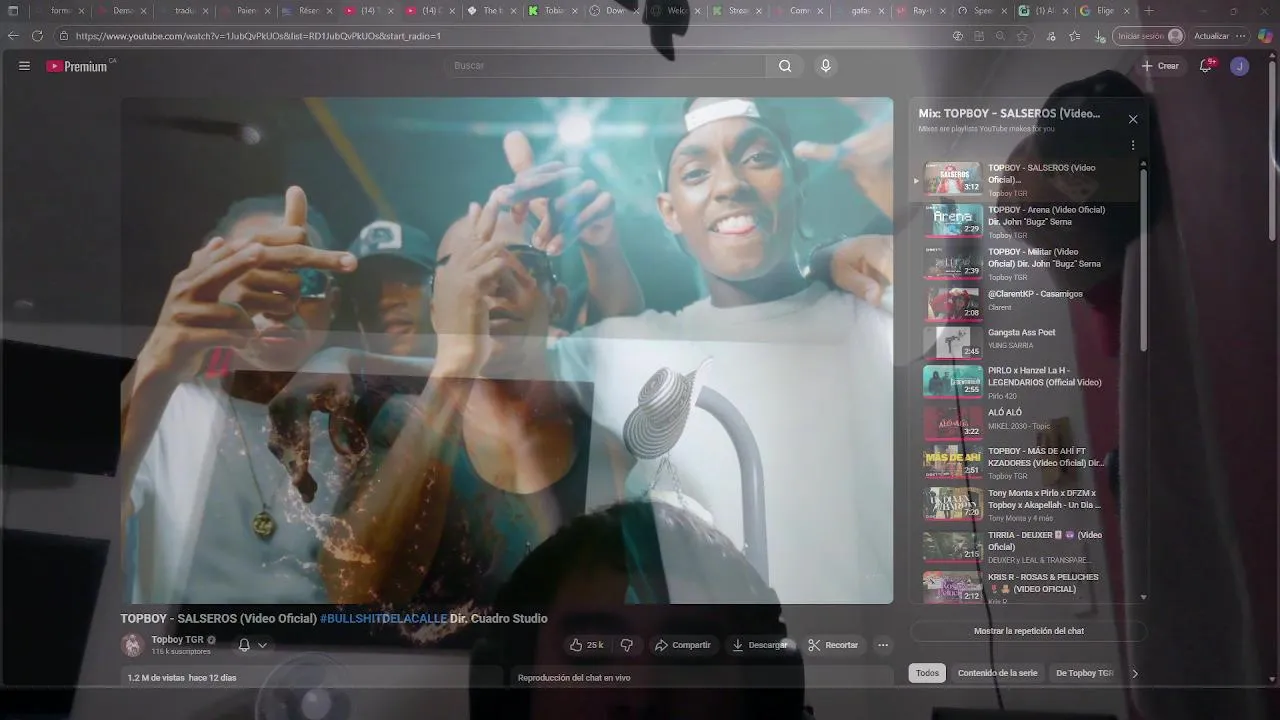Switch to the Tobia browser tab
The height and width of the screenshot is (720, 1280).
(x=547, y=11)
